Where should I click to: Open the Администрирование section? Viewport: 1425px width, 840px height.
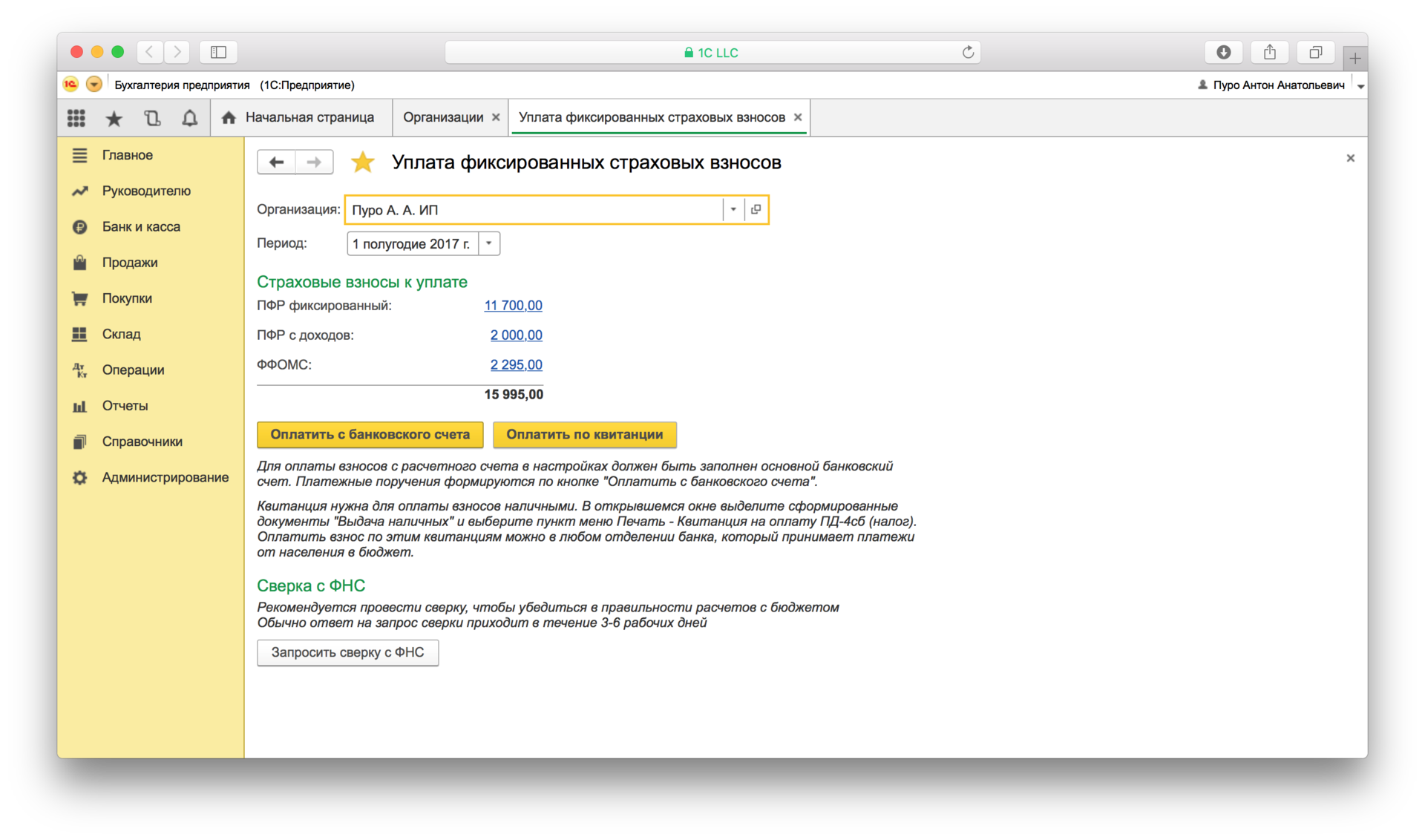coord(165,478)
